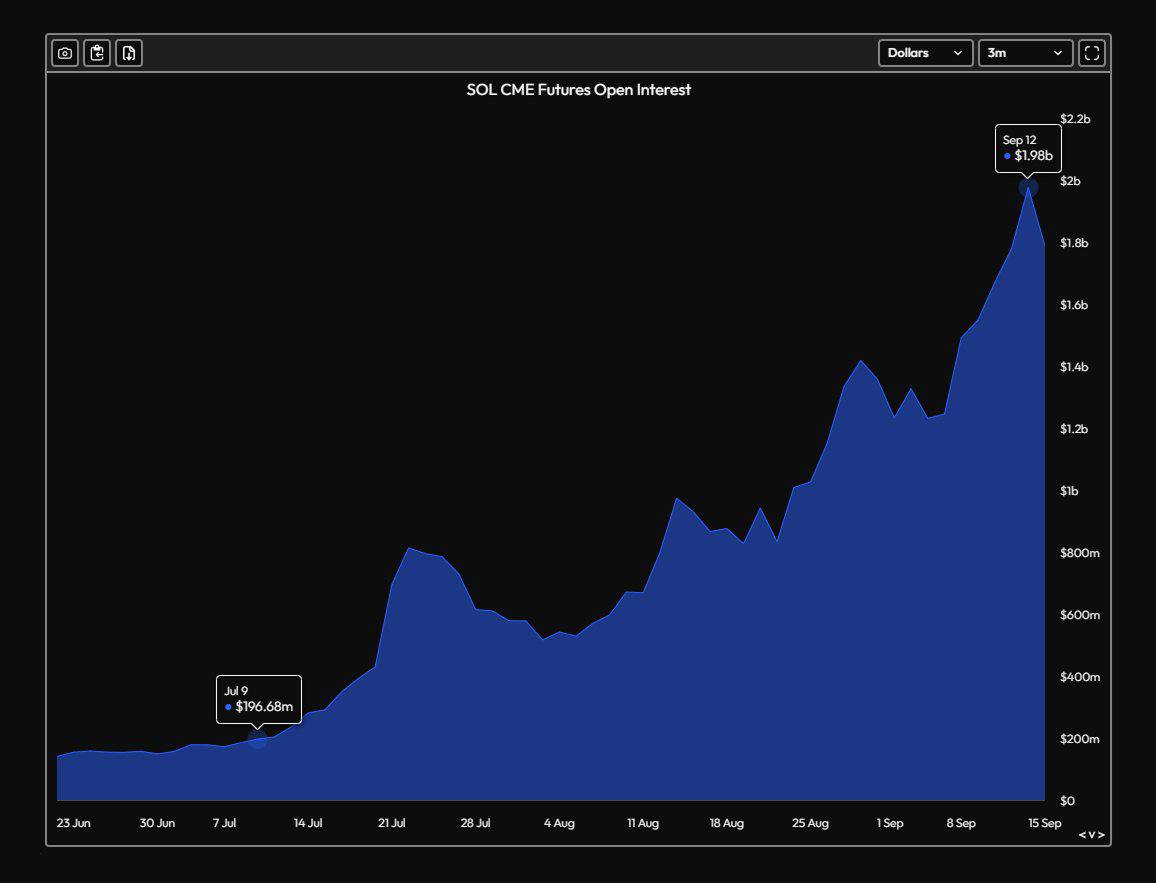This screenshot has width=1156, height=883.
Task: Click the blue dot marker on Jul 9
Action: point(257,740)
